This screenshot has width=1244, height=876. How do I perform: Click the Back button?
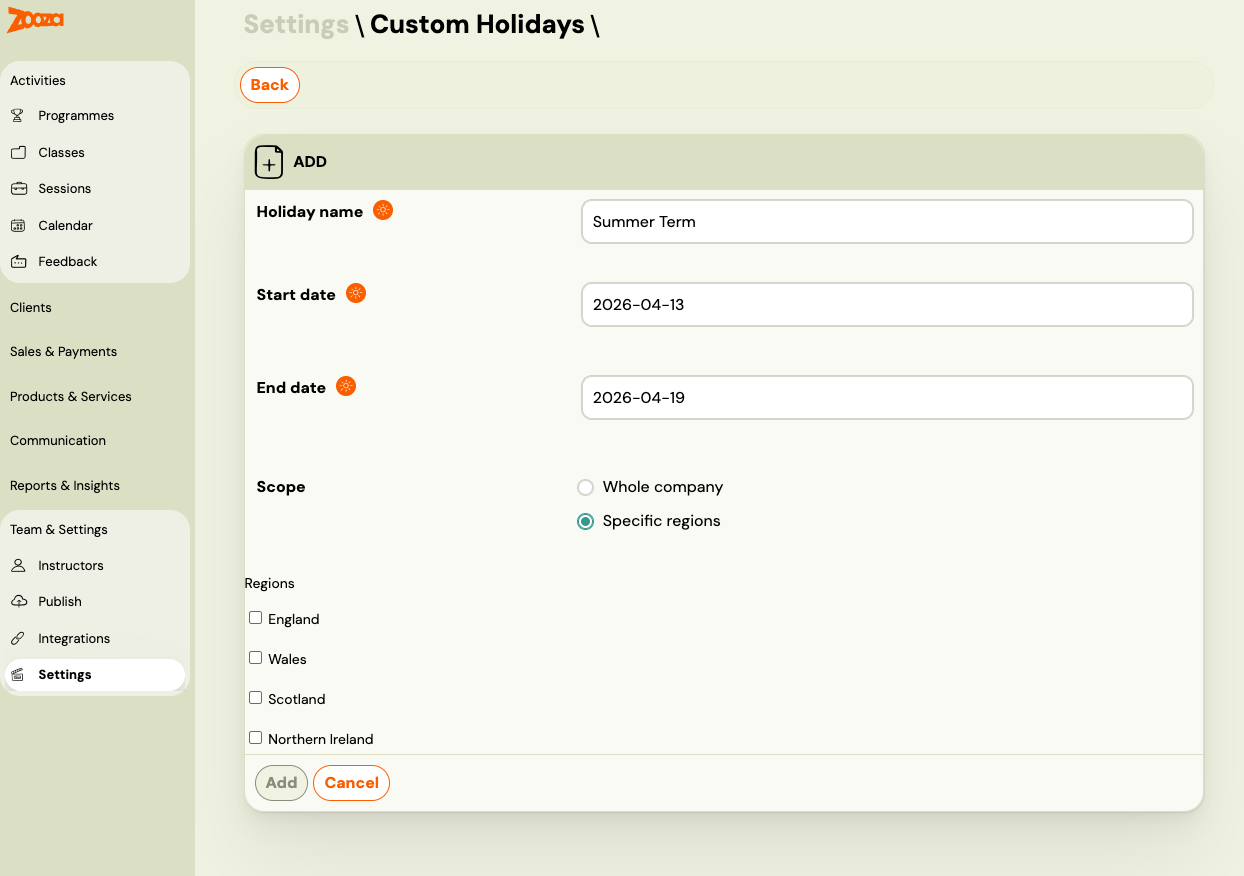click(x=269, y=85)
